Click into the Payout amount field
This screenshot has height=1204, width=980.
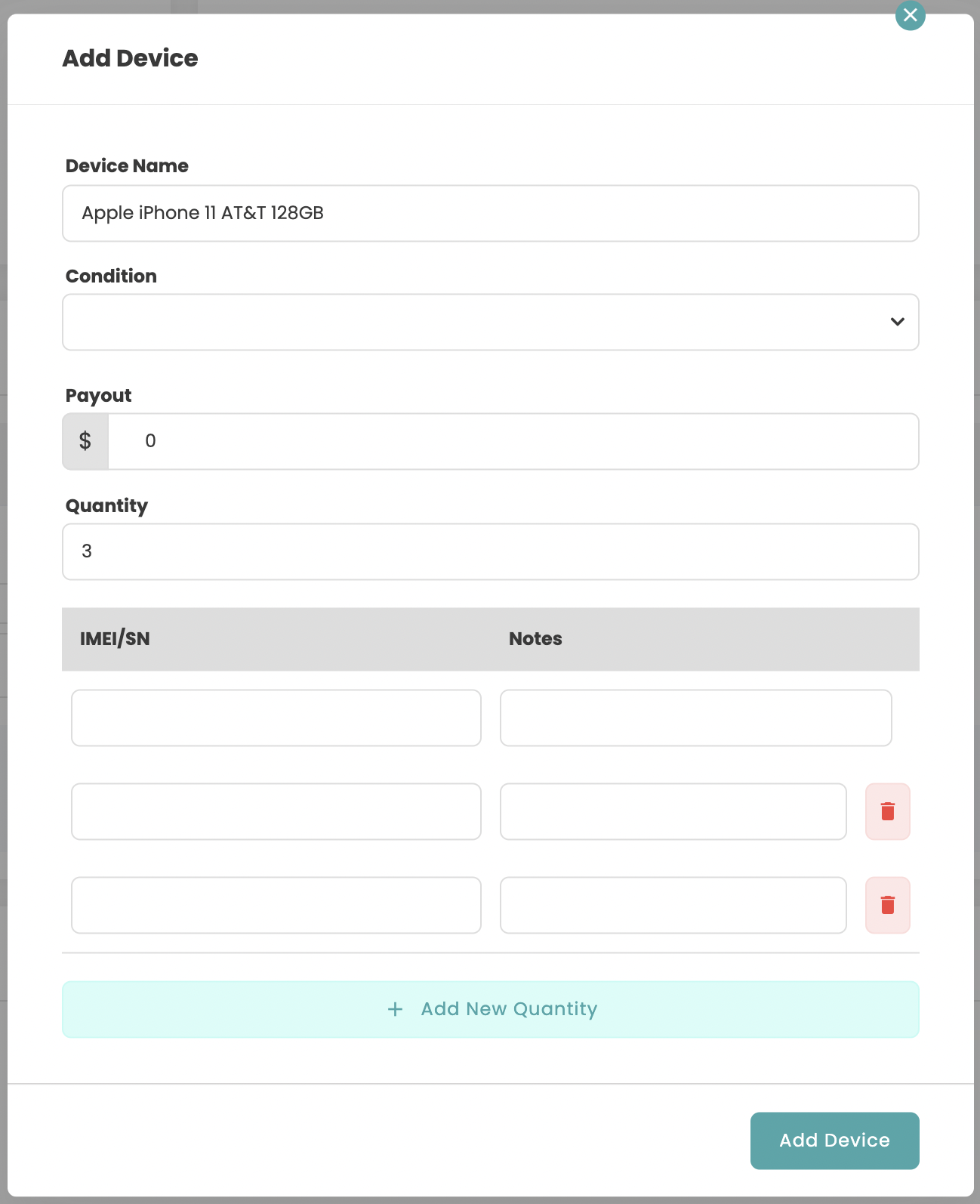513,441
